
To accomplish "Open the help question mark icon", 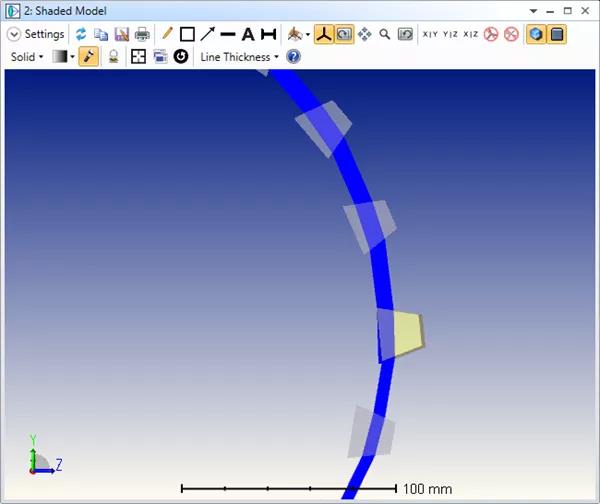I will (293, 57).
